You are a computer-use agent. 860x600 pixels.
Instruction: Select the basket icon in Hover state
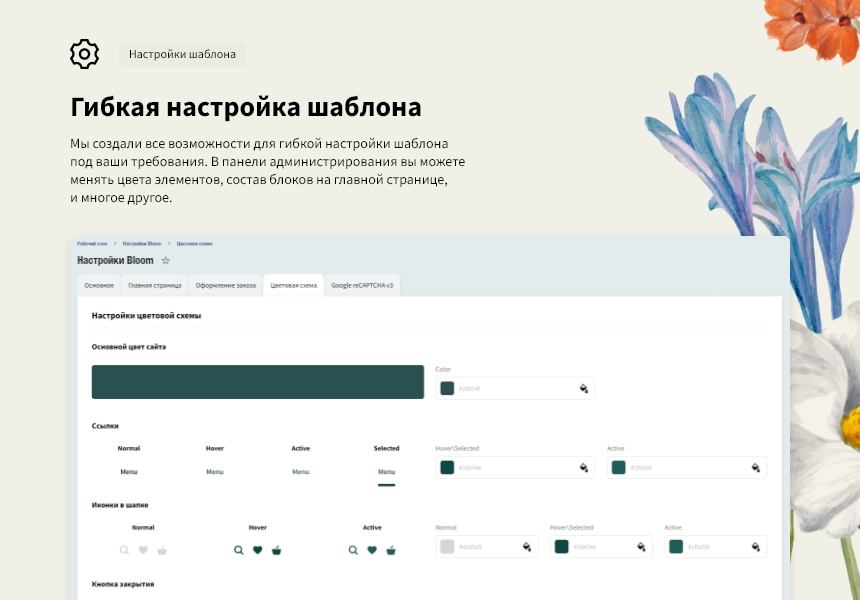tap(278, 550)
